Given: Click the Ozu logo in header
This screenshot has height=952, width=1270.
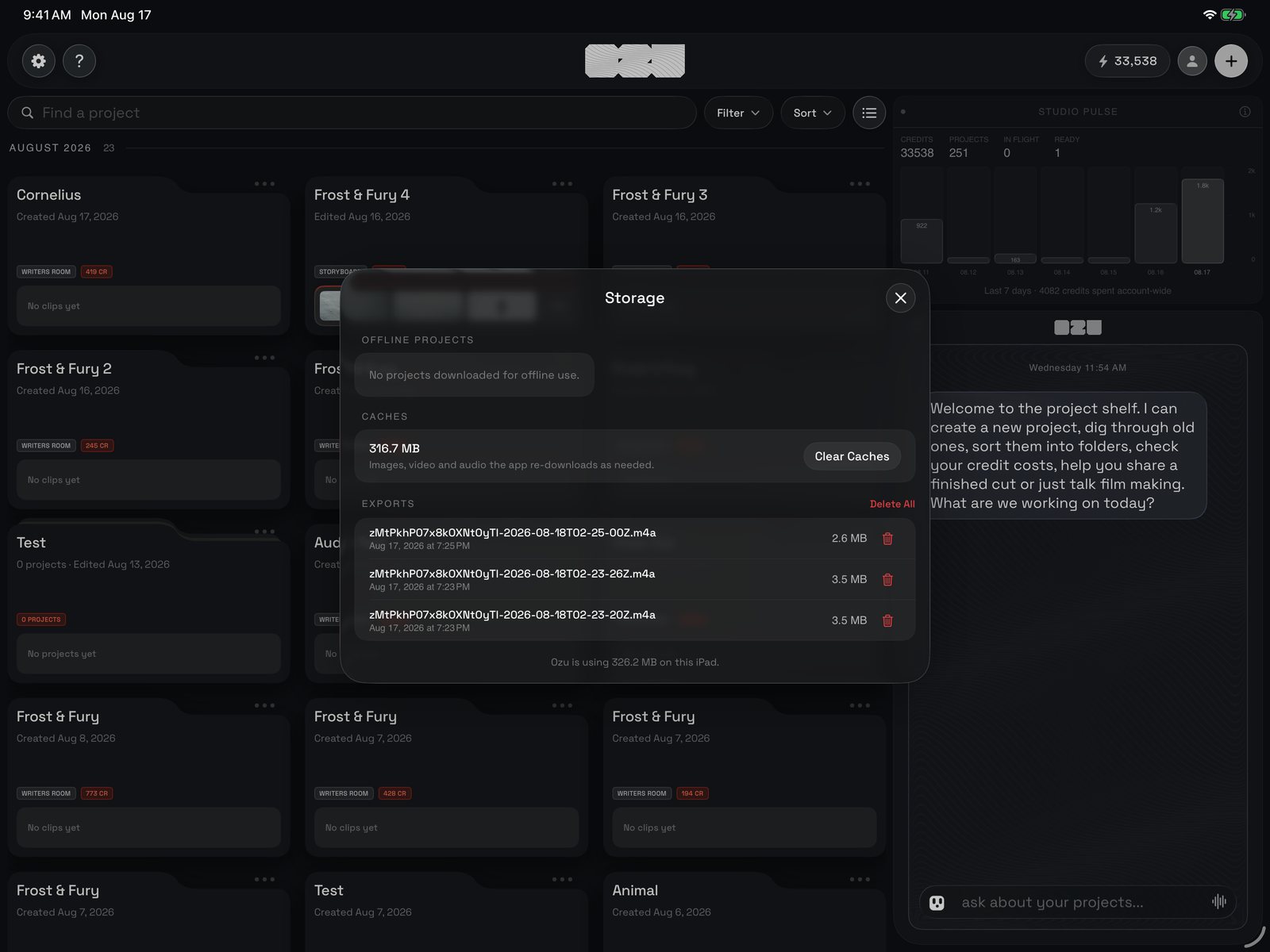Looking at the screenshot, I should click(x=635, y=61).
